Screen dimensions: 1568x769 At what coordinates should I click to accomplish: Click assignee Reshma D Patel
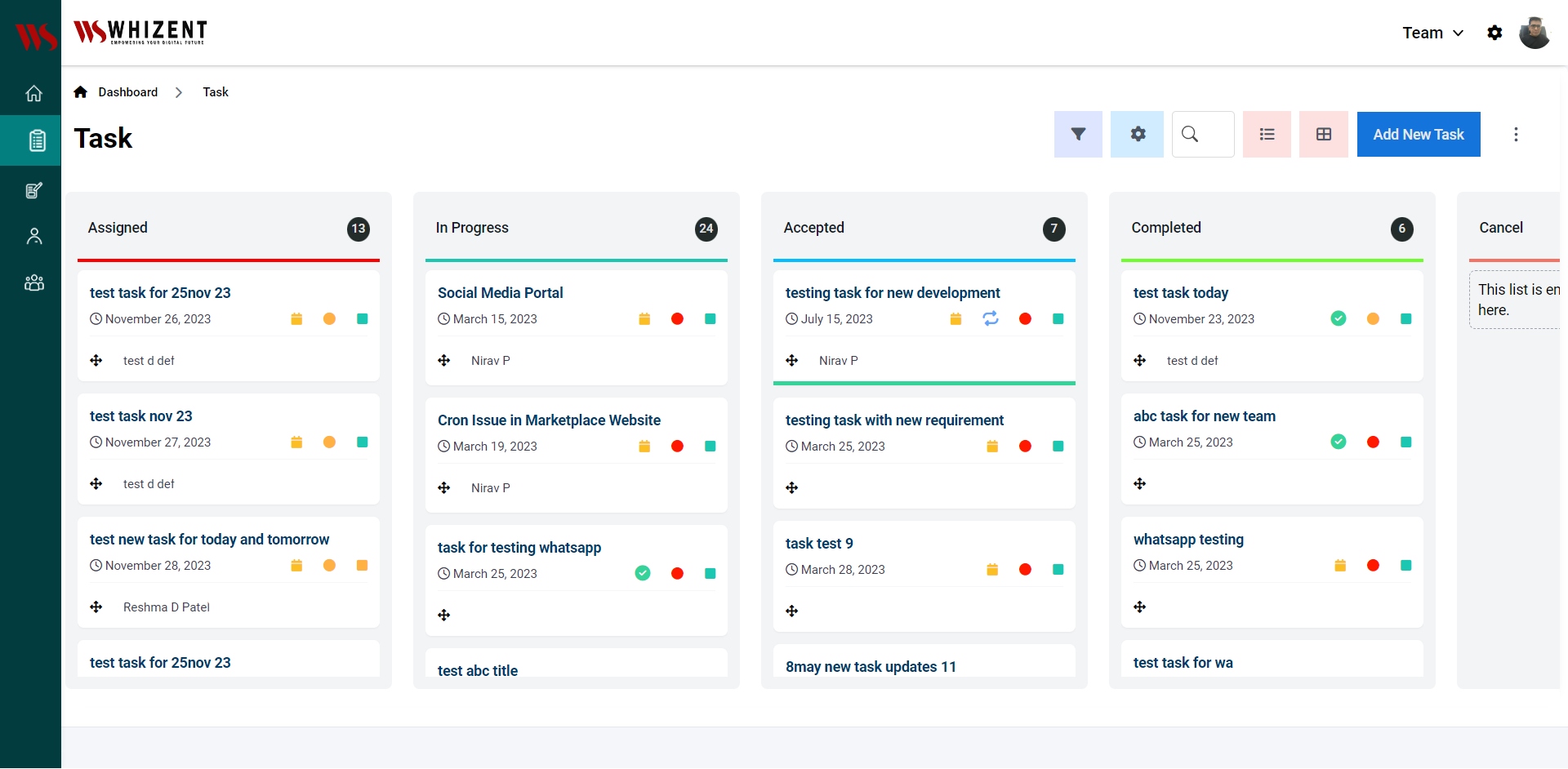click(166, 607)
